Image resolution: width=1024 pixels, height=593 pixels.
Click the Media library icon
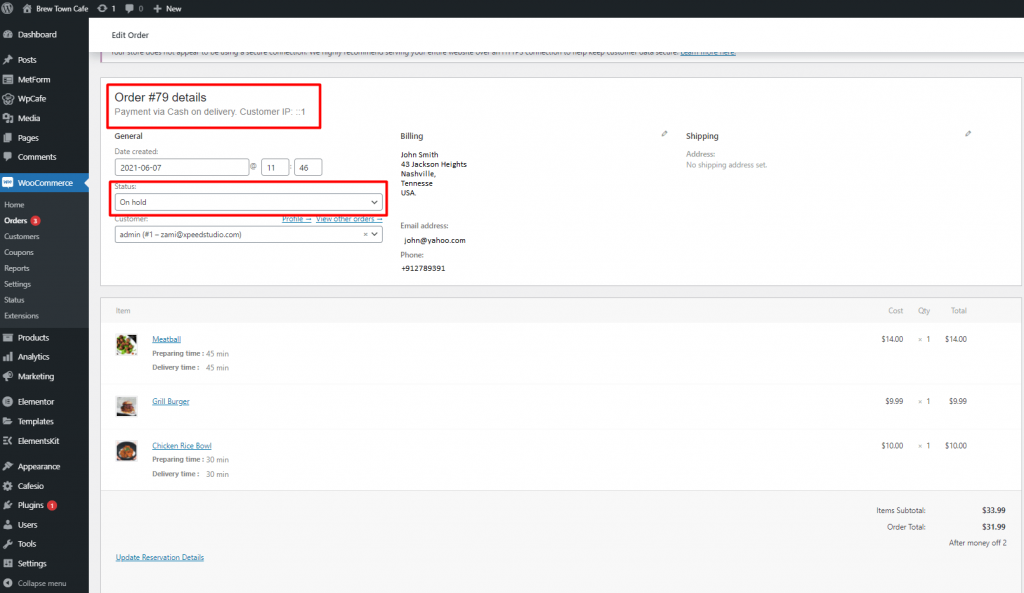tap(8, 118)
